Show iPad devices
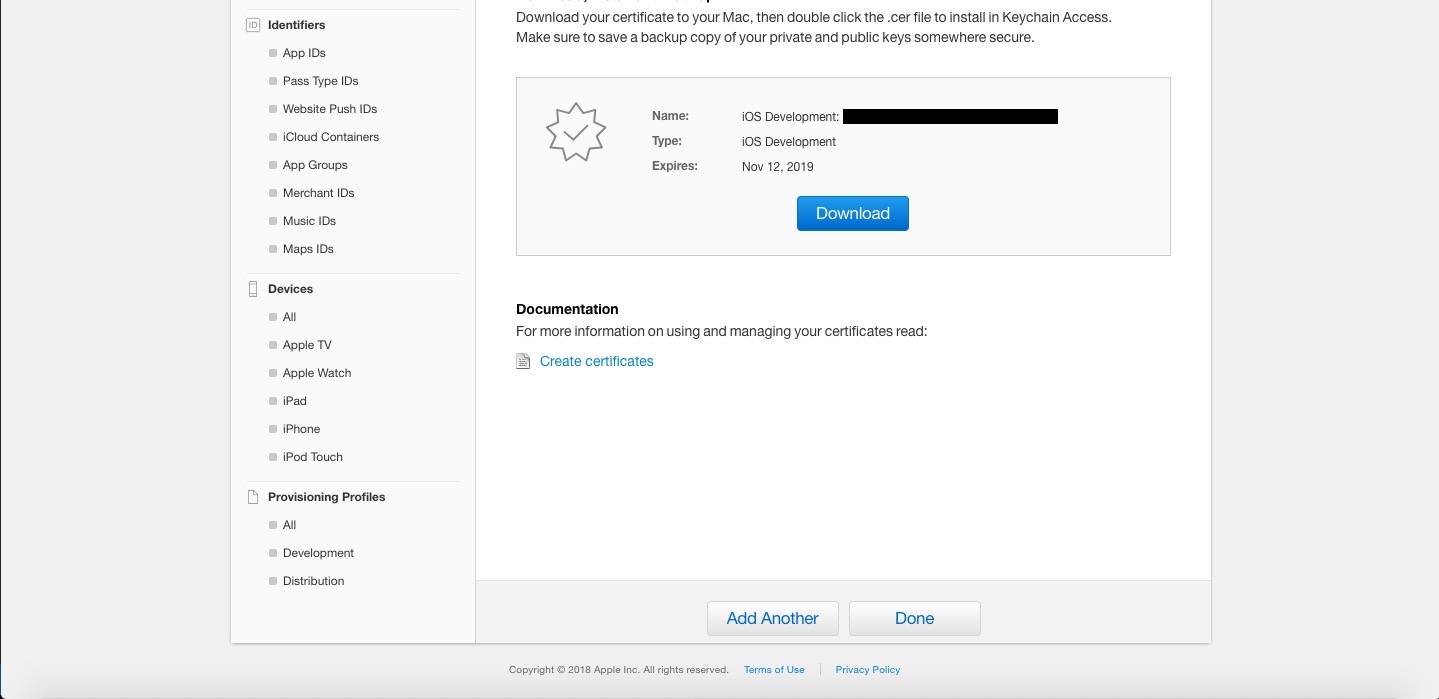Viewport: 1439px width, 699px height. click(294, 401)
